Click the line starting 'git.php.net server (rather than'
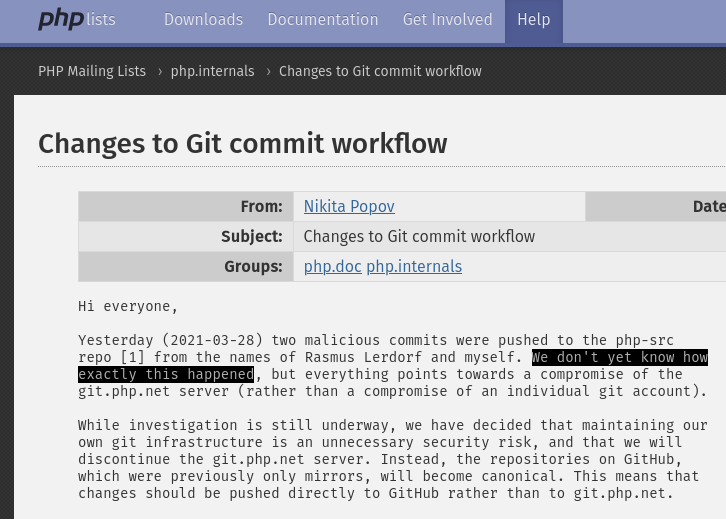 click(393, 391)
